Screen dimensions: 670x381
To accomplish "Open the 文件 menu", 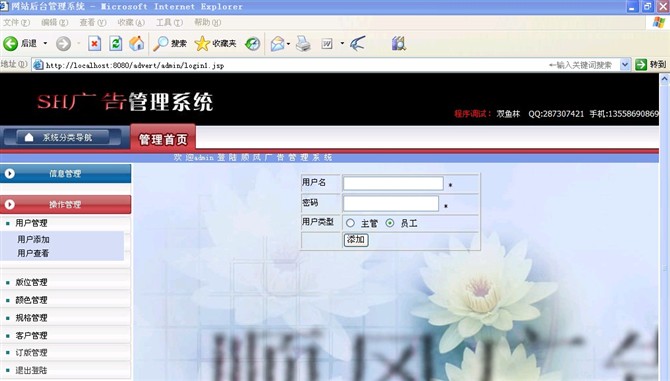I will [16, 22].
